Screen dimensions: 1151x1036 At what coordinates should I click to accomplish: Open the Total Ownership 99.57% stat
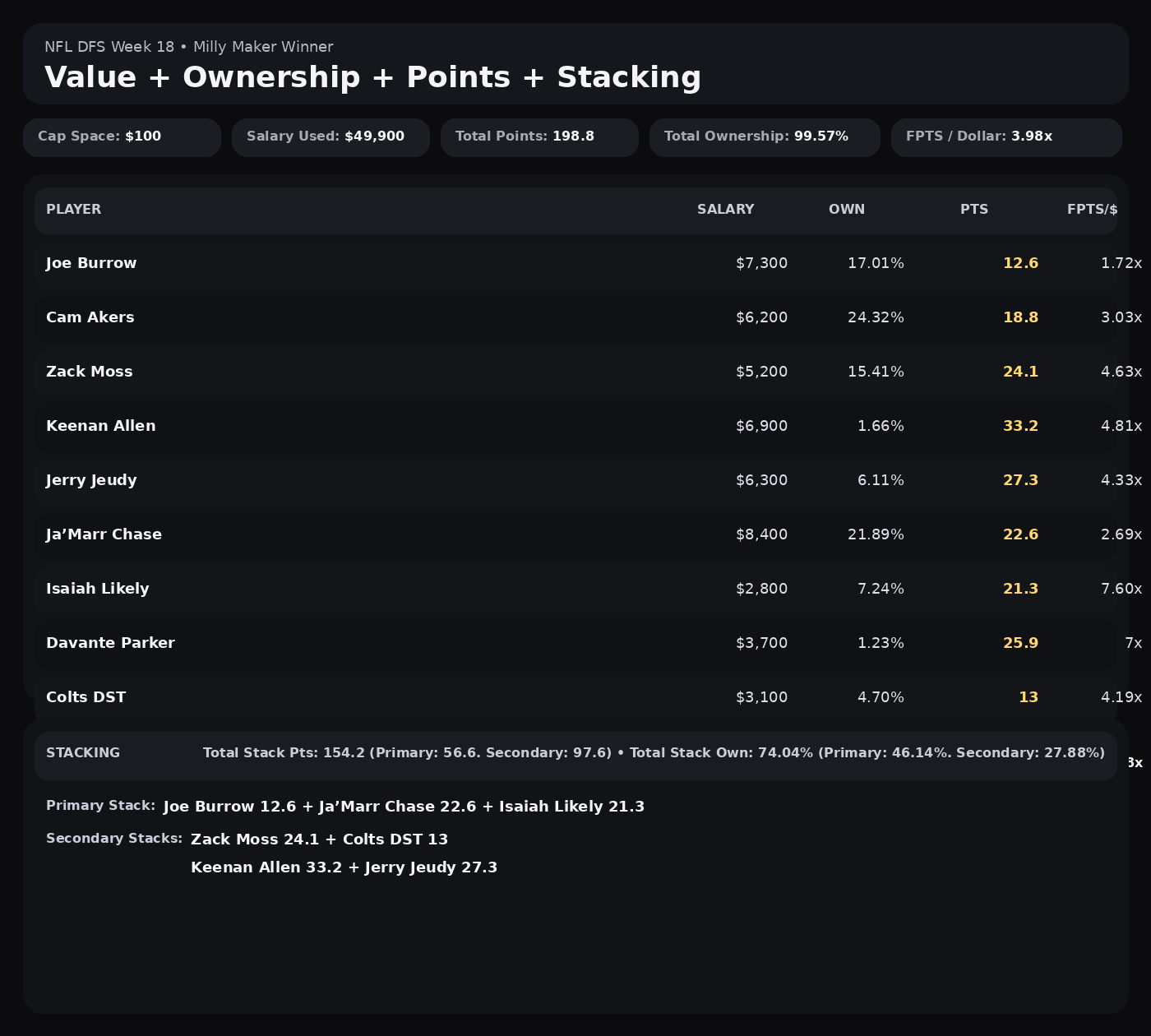[765, 137]
